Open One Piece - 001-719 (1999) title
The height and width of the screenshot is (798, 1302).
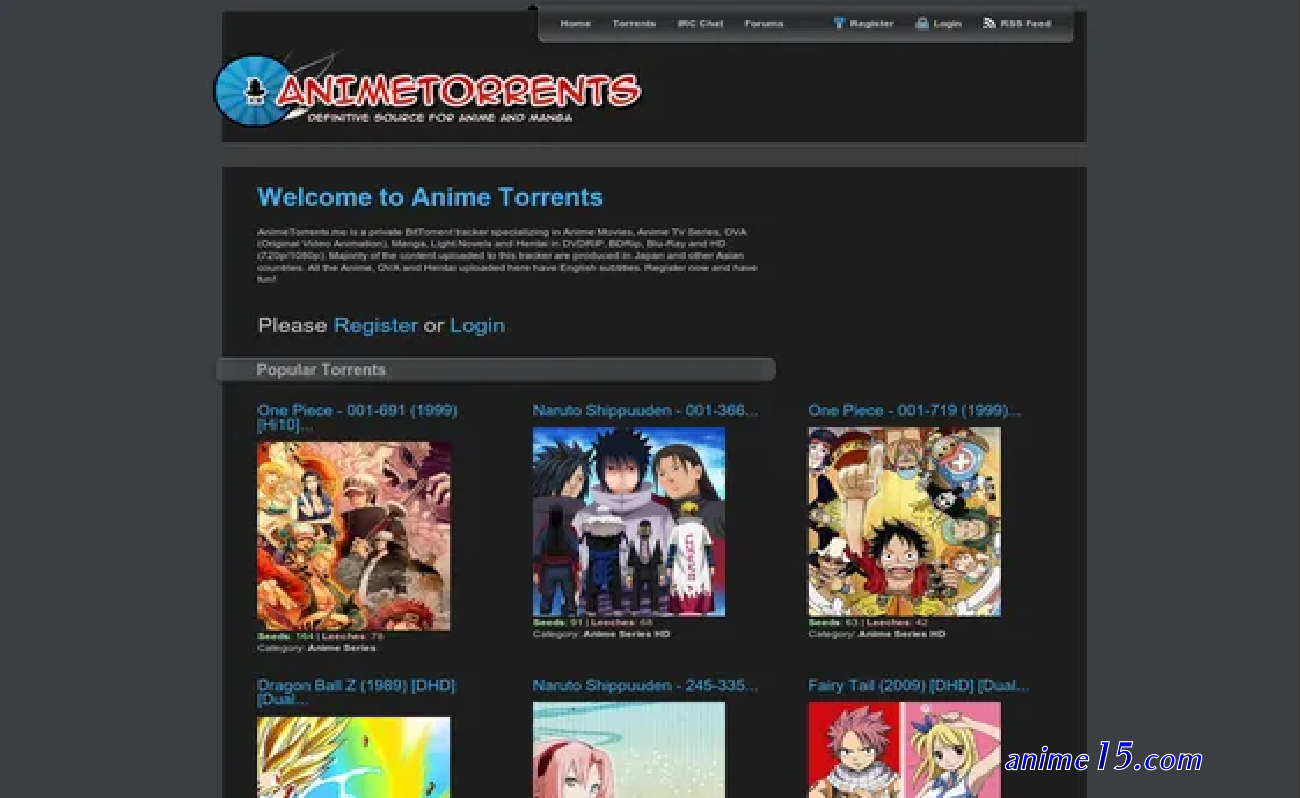coord(914,410)
